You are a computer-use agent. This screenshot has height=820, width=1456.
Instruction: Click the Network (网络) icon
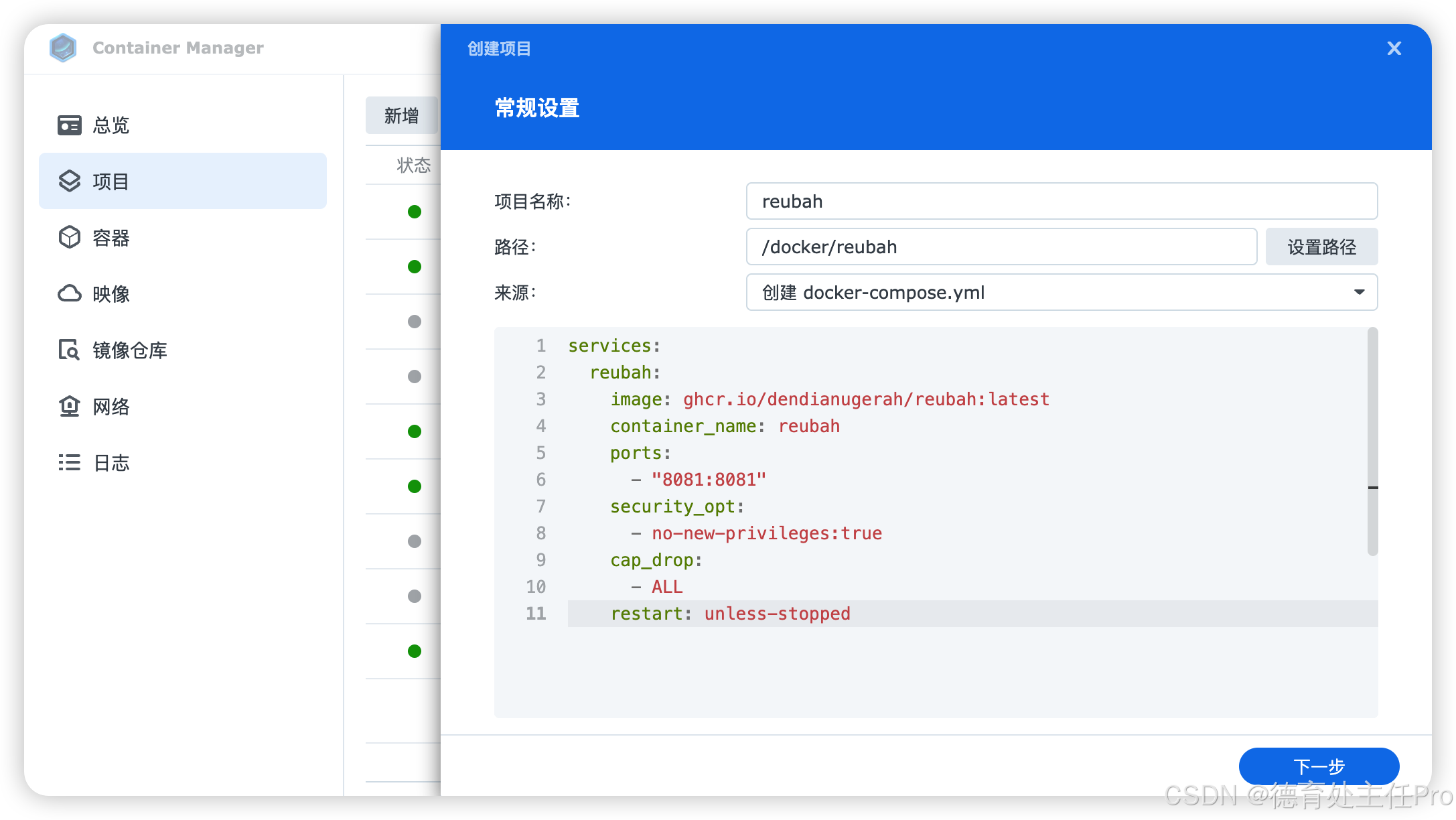(x=69, y=406)
